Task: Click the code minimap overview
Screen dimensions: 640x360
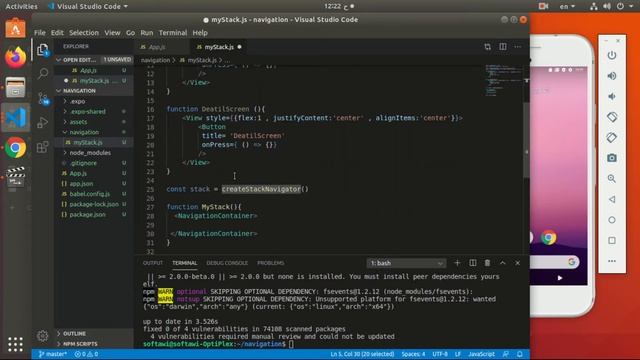Action: tap(503, 80)
